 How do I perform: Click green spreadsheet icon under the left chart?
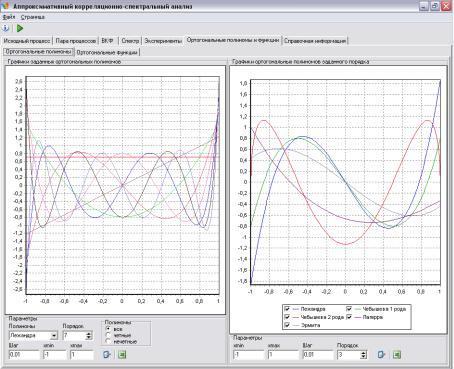pyautogui.click(x=122, y=354)
